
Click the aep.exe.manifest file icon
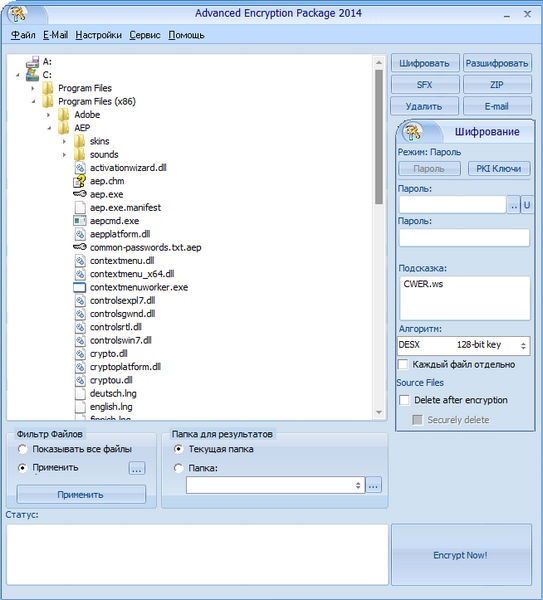coord(80,207)
